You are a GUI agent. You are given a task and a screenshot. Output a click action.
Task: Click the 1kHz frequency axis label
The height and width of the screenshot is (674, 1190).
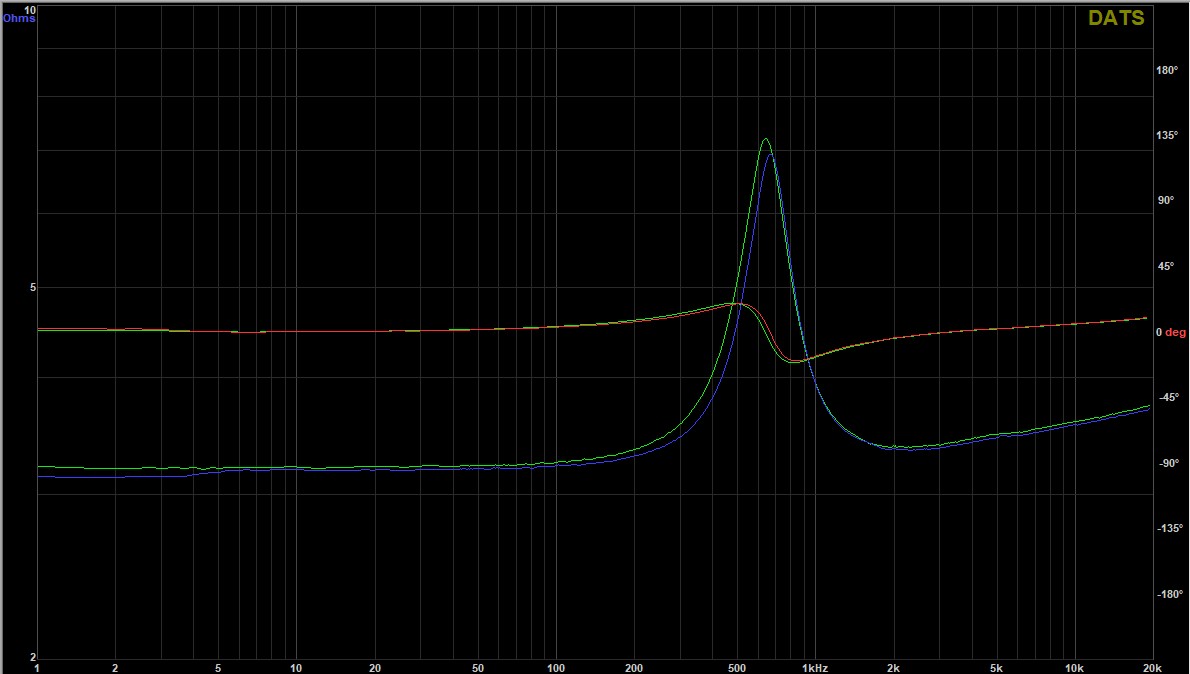[813, 667]
